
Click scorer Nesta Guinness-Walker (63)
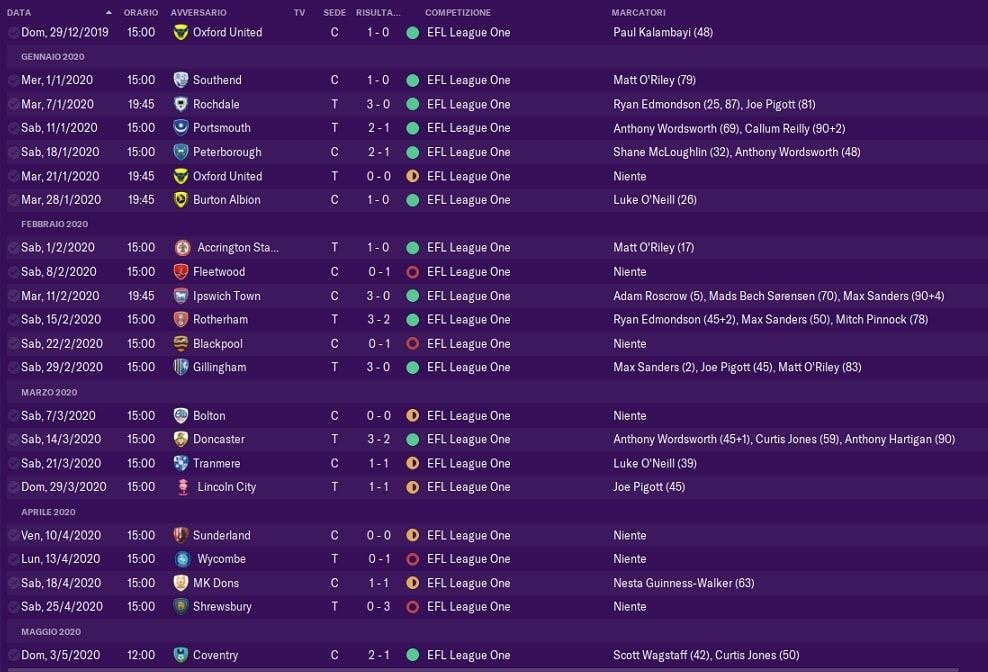[x=684, y=583]
